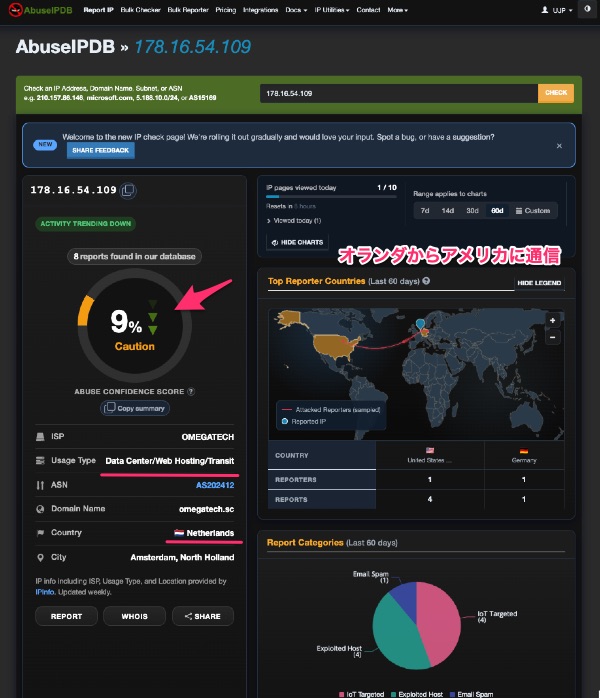Expand the Viewed today list

pos(294,220)
